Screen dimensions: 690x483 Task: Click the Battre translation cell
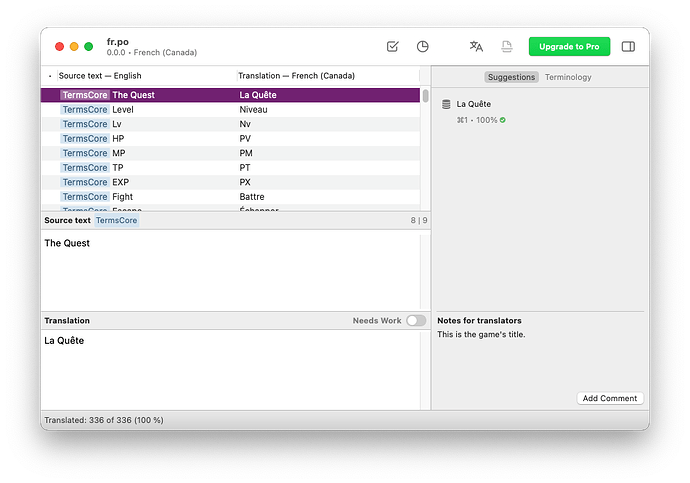point(252,197)
